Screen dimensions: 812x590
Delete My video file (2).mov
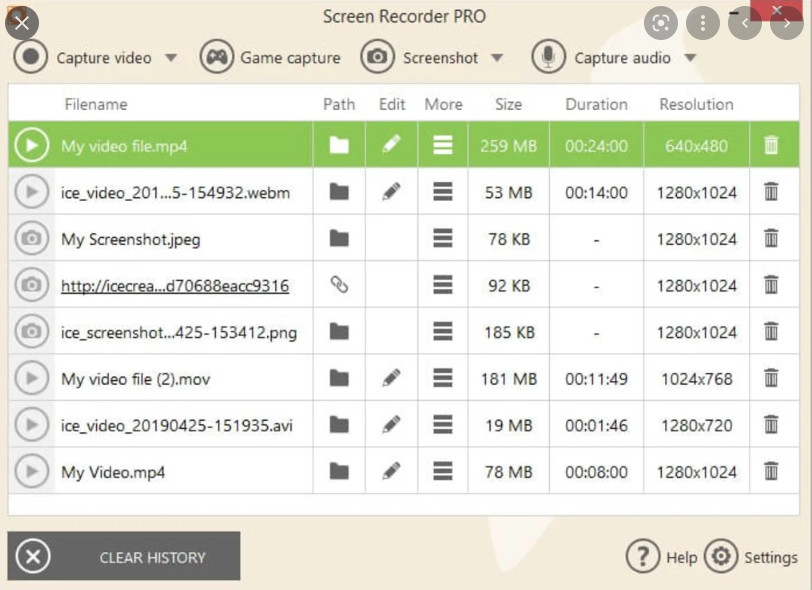(771, 378)
